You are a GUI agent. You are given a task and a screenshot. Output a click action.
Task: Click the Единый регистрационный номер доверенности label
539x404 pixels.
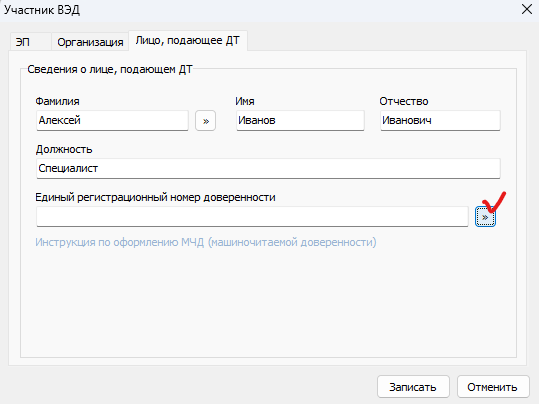click(155, 197)
